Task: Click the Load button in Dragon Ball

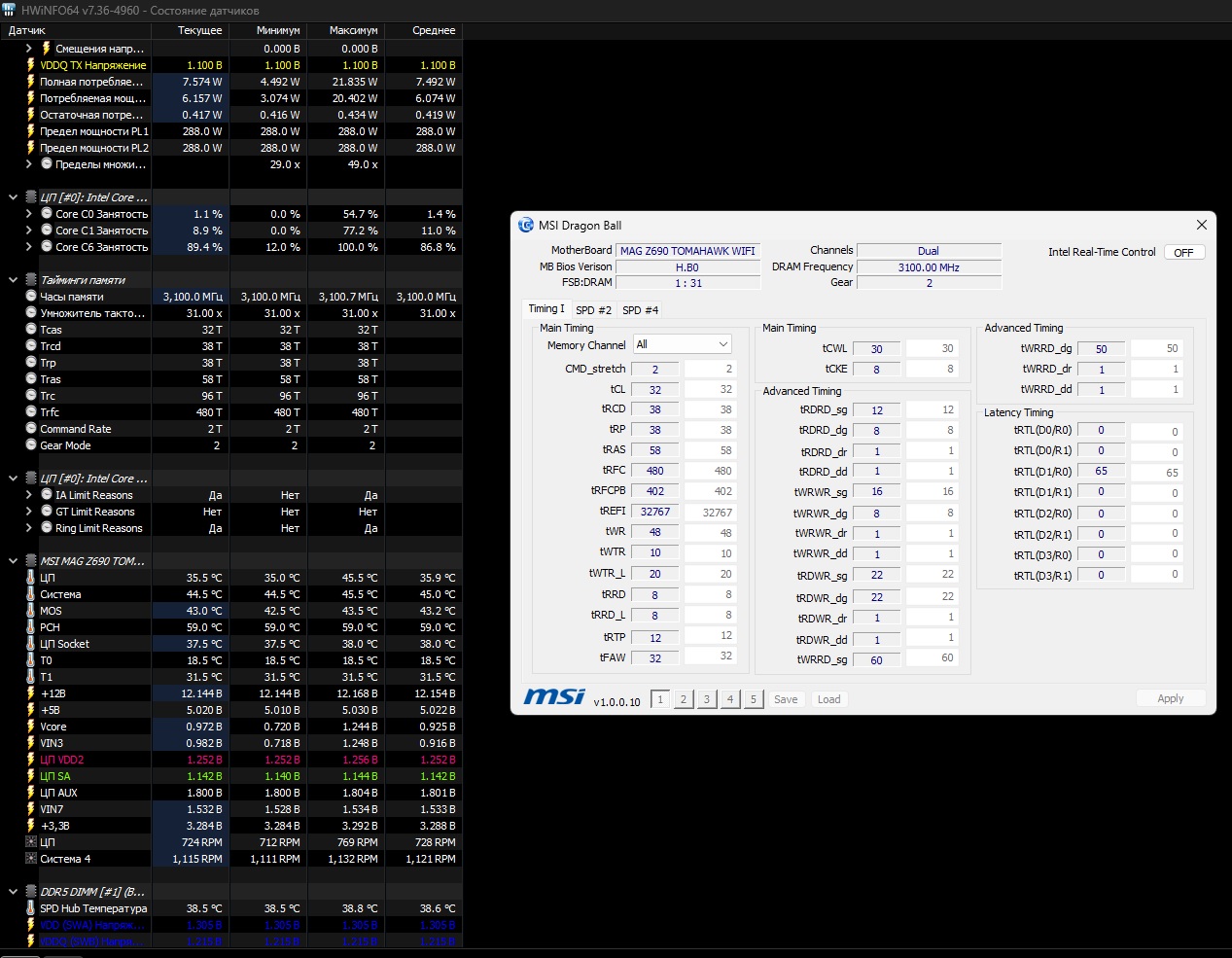Action: (828, 699)
